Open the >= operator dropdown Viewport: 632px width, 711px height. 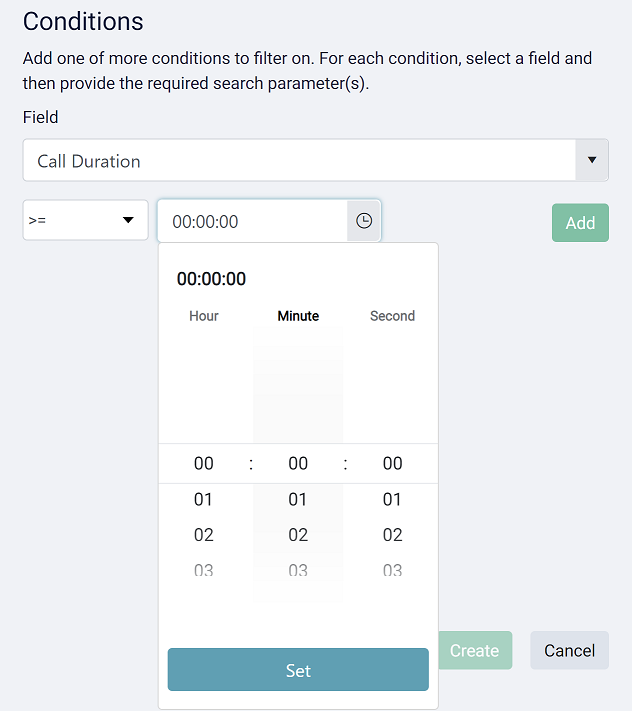[86, 221]
